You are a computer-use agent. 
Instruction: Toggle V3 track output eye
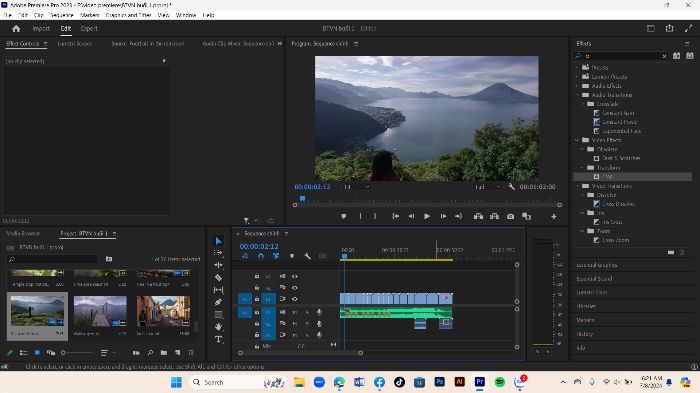click(295, 276)
